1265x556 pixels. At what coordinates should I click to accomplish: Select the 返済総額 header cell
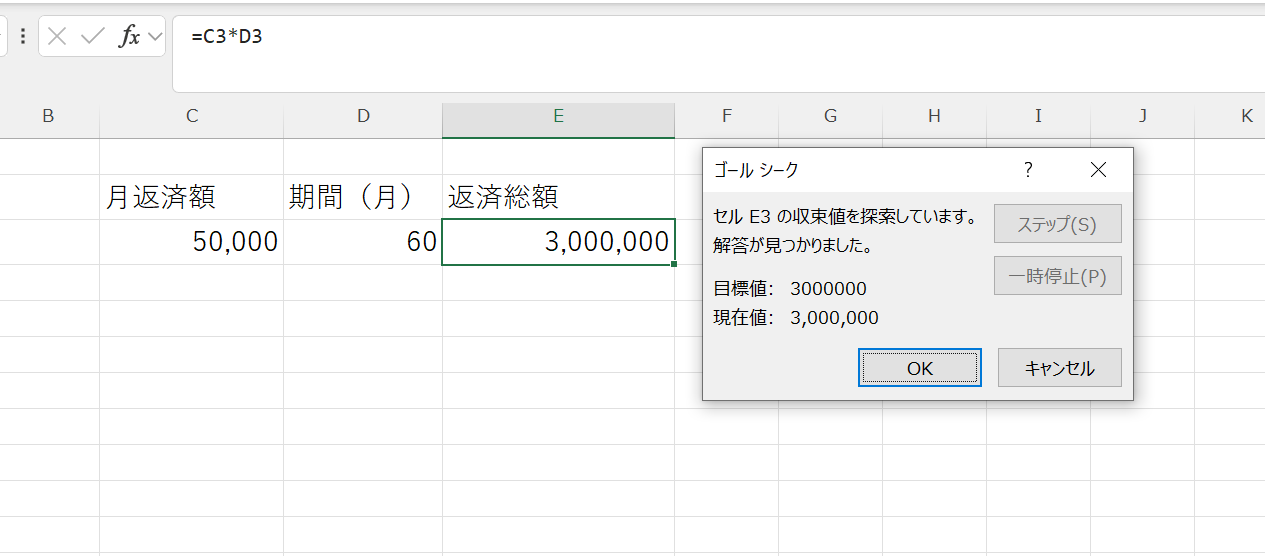point(558,197)
